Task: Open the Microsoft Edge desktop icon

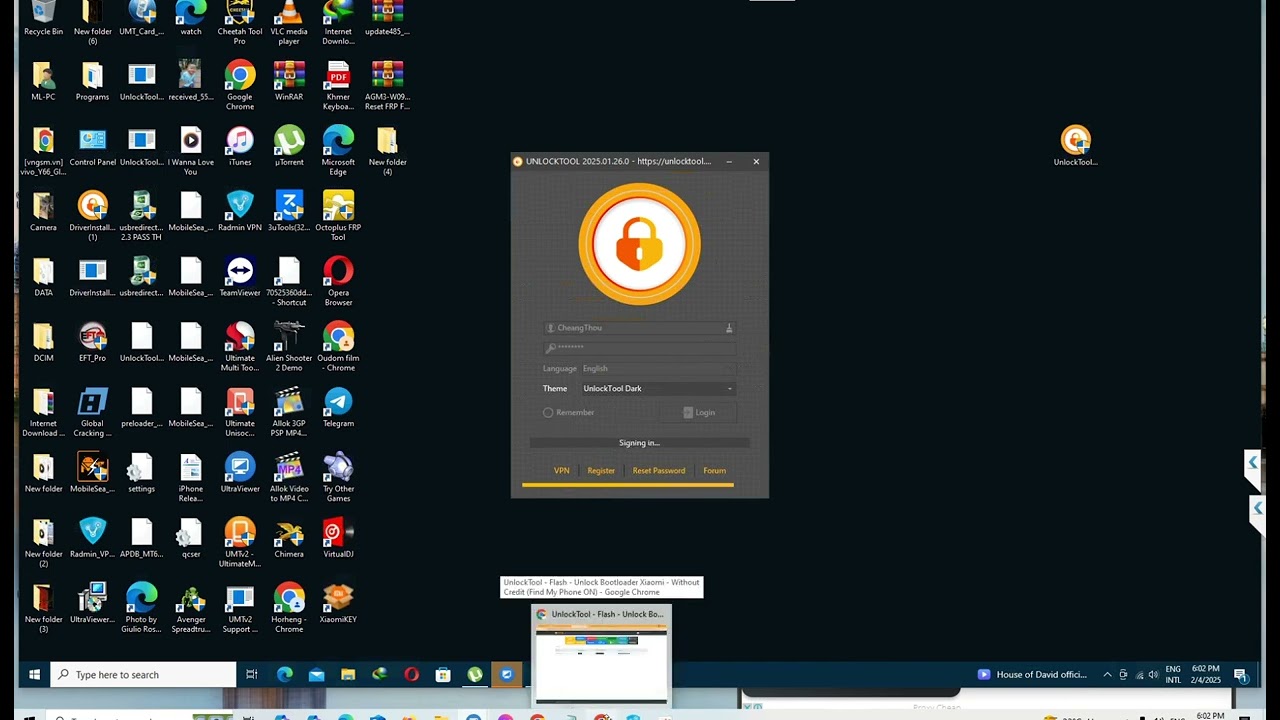Action: coord(338,150)
